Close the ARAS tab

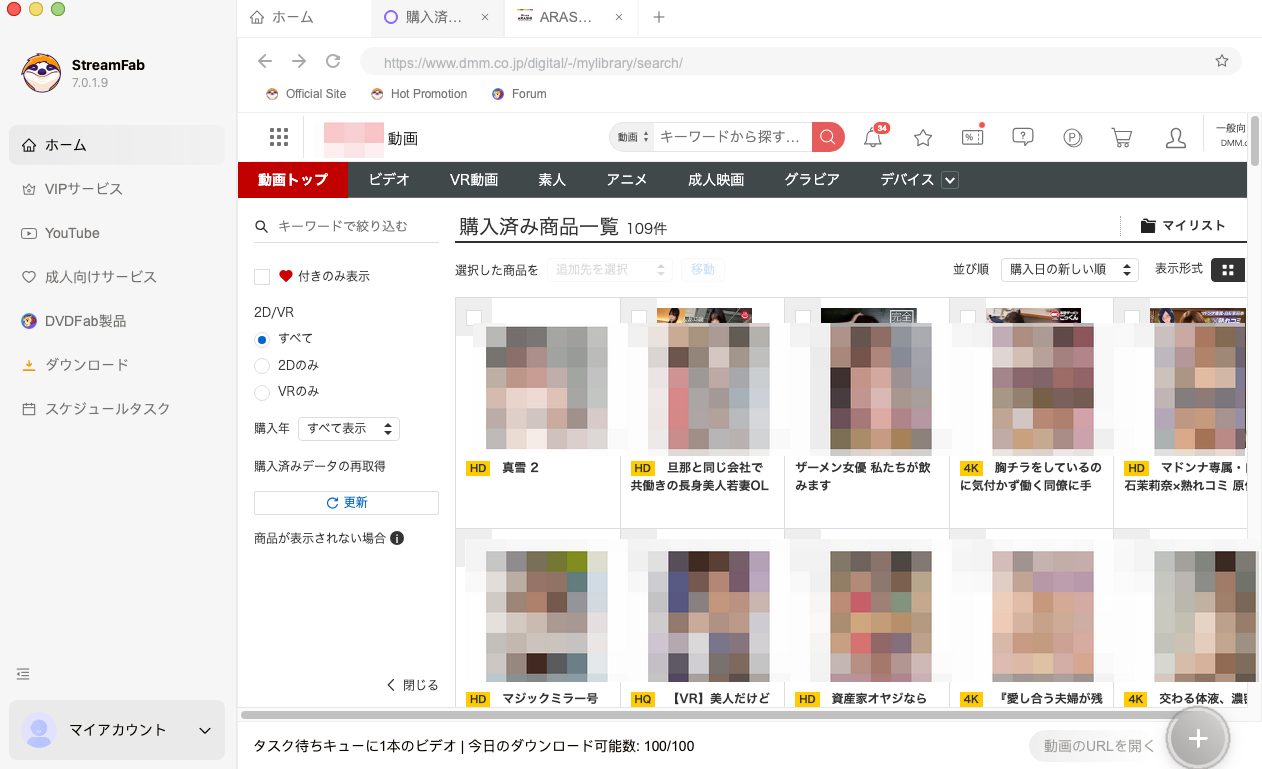pyautogui.click(x=619, y=17)
